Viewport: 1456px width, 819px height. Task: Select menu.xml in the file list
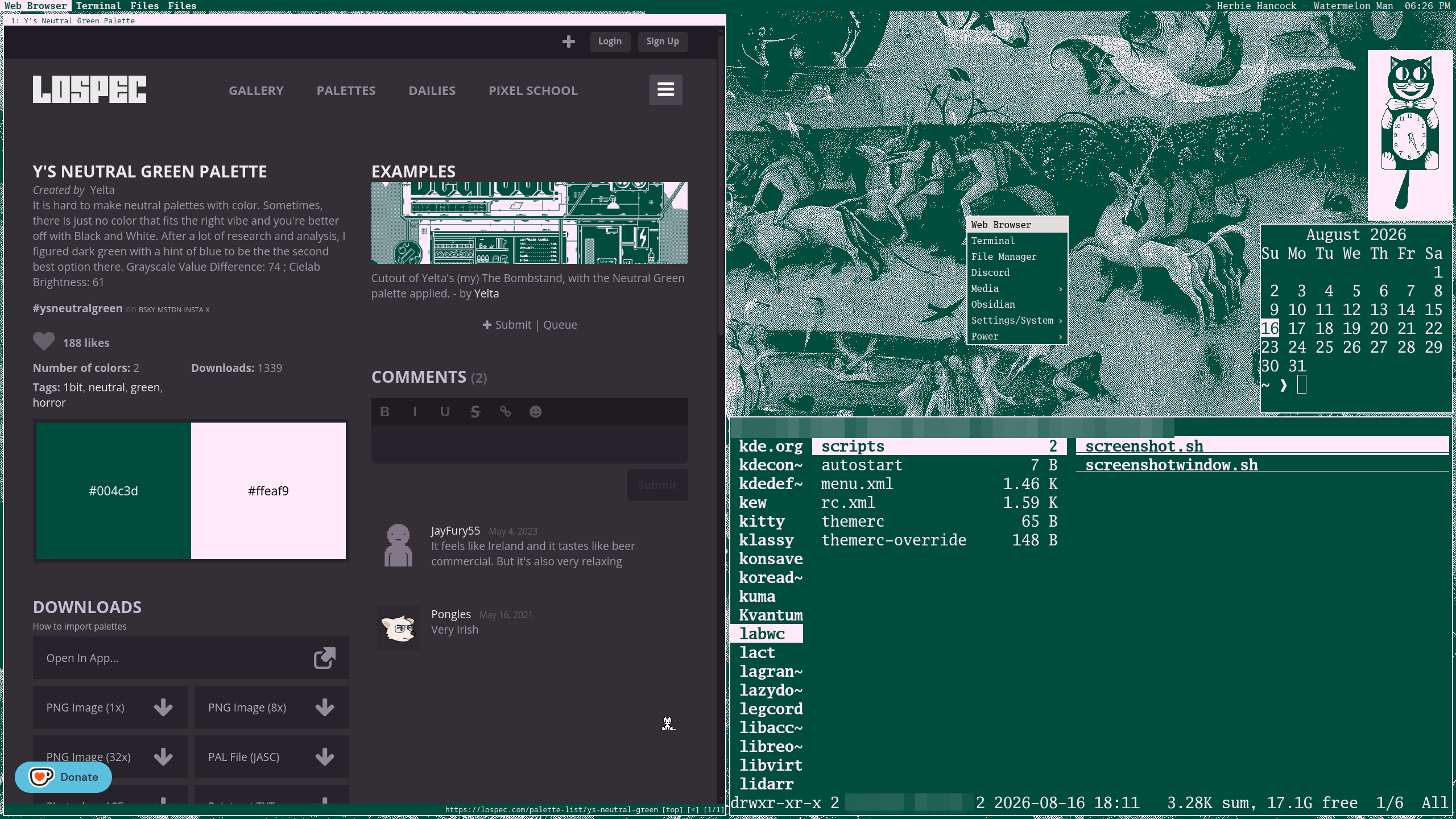click(939, 484)
